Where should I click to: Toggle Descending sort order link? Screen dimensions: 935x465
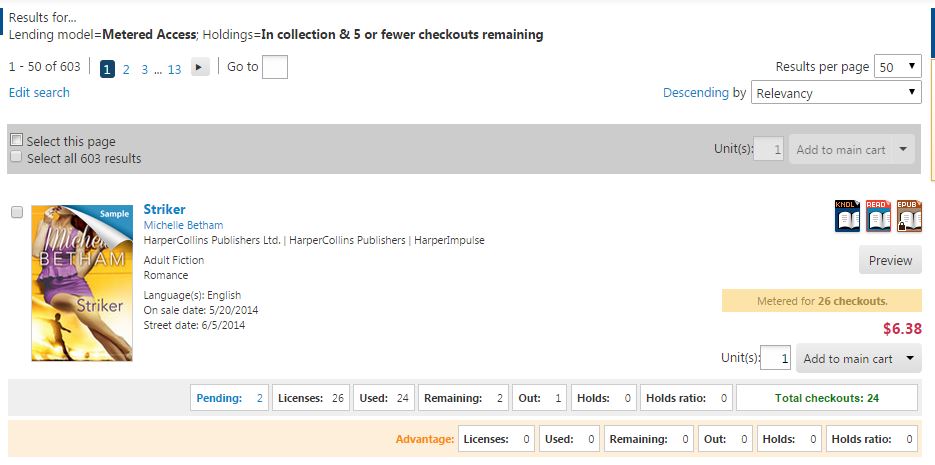tap(695, 92)
